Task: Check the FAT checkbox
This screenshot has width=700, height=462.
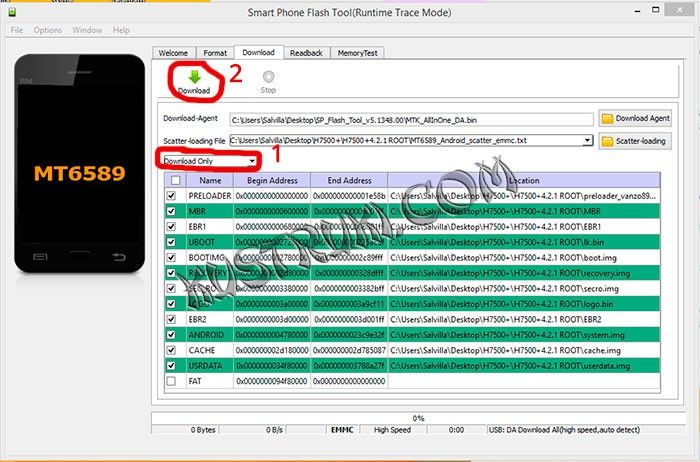Action: click(x=171, y=381)
